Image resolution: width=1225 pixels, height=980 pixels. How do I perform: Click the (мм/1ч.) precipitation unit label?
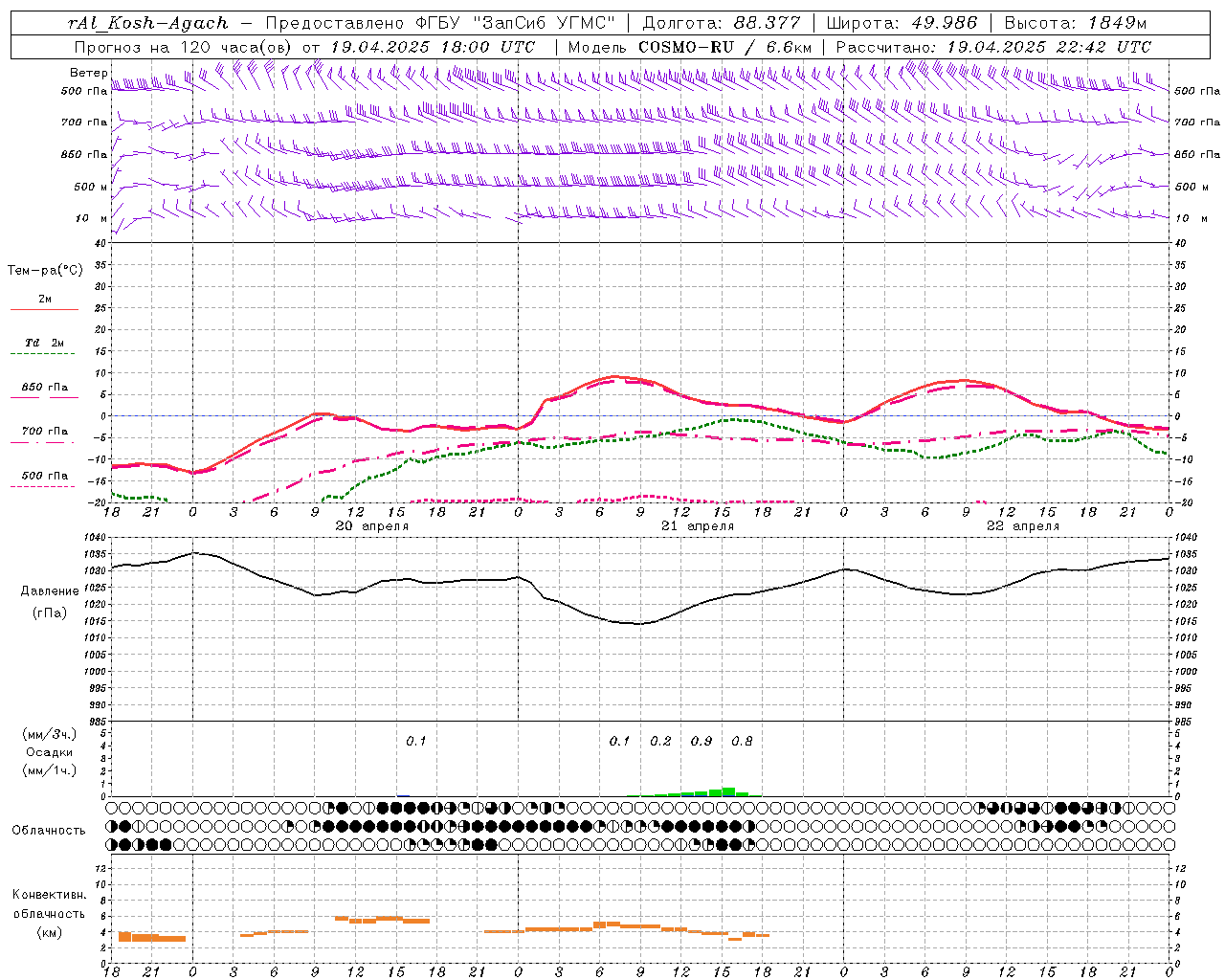tap(49, 771)
